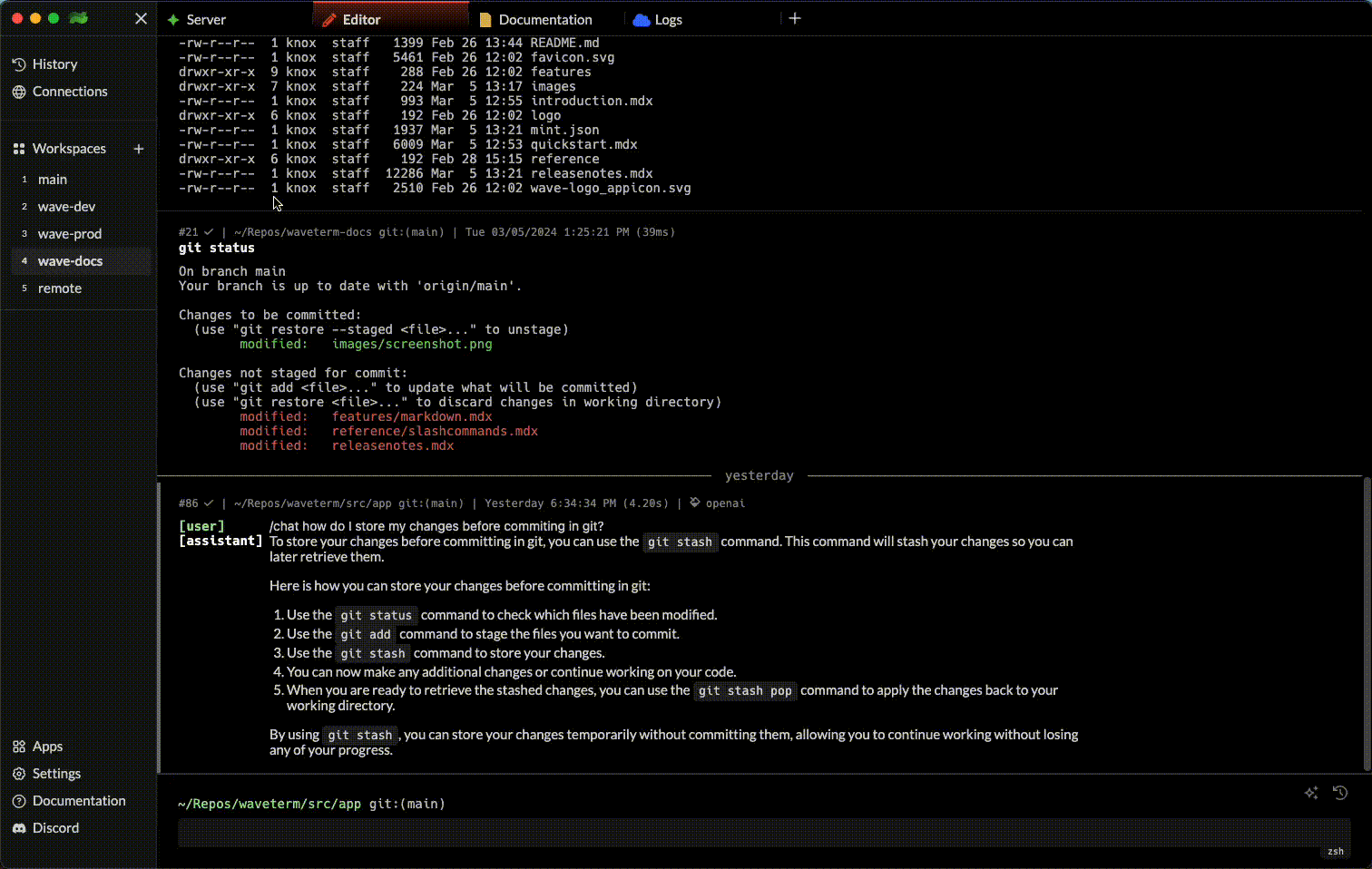The width and height of the screenshot is (1372, 869).
Task: Click the 'git status' command text
Action: (x=217, y=248)
